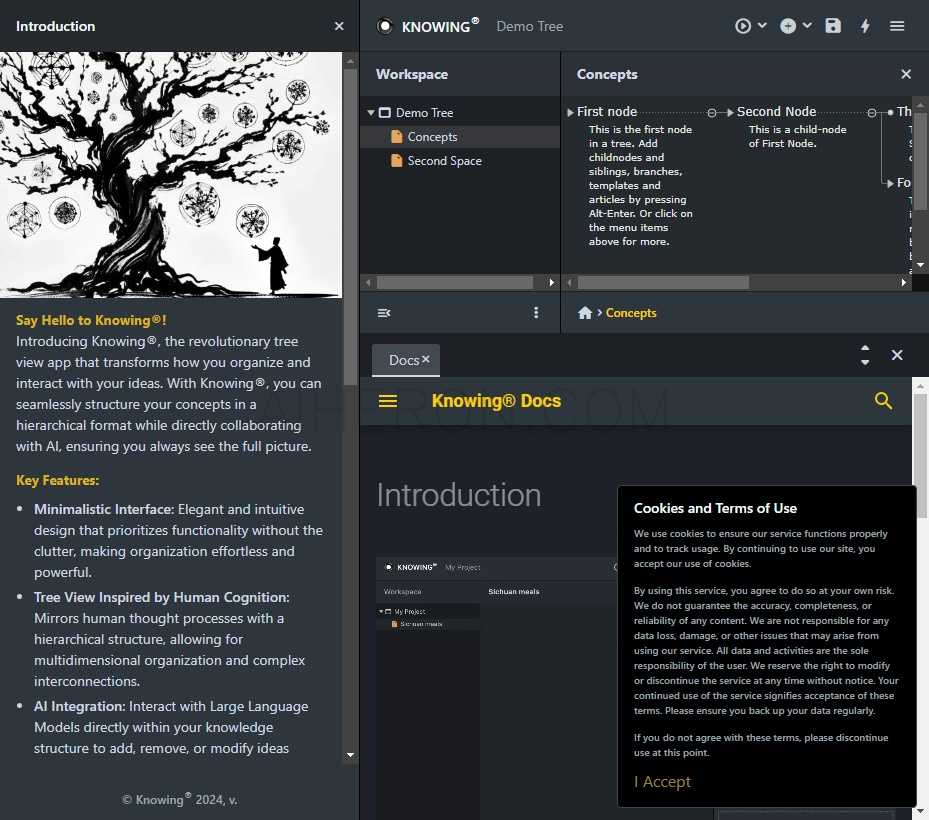929x820 pixels.
Task: Click the lightning bolt icon
Action: pos(865,26)
